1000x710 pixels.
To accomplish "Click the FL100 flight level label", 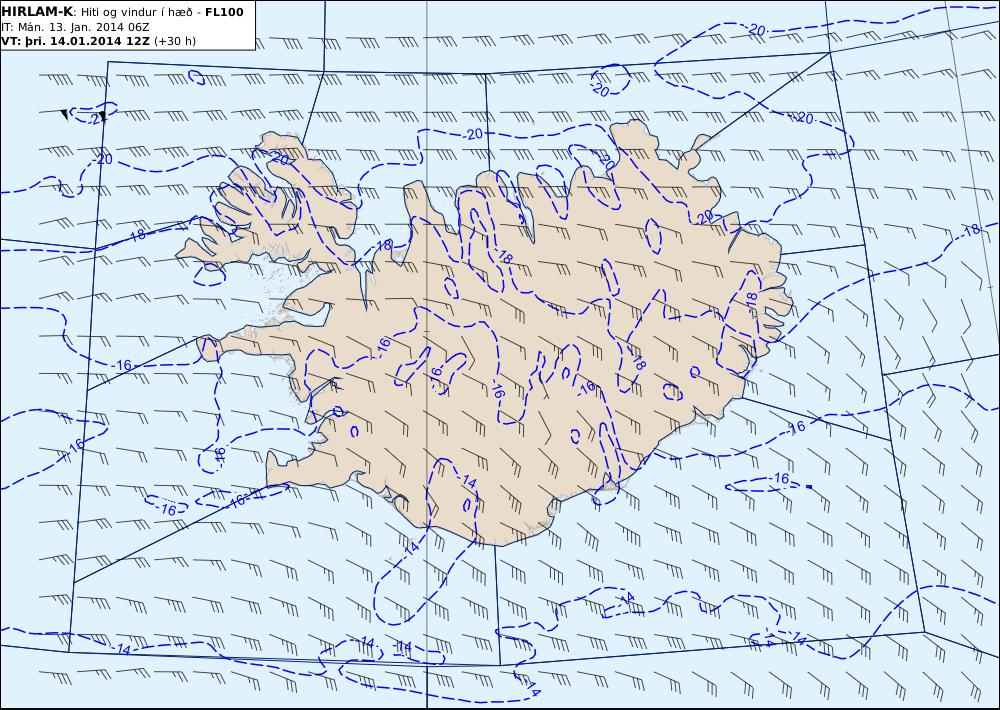I will 224,12.
